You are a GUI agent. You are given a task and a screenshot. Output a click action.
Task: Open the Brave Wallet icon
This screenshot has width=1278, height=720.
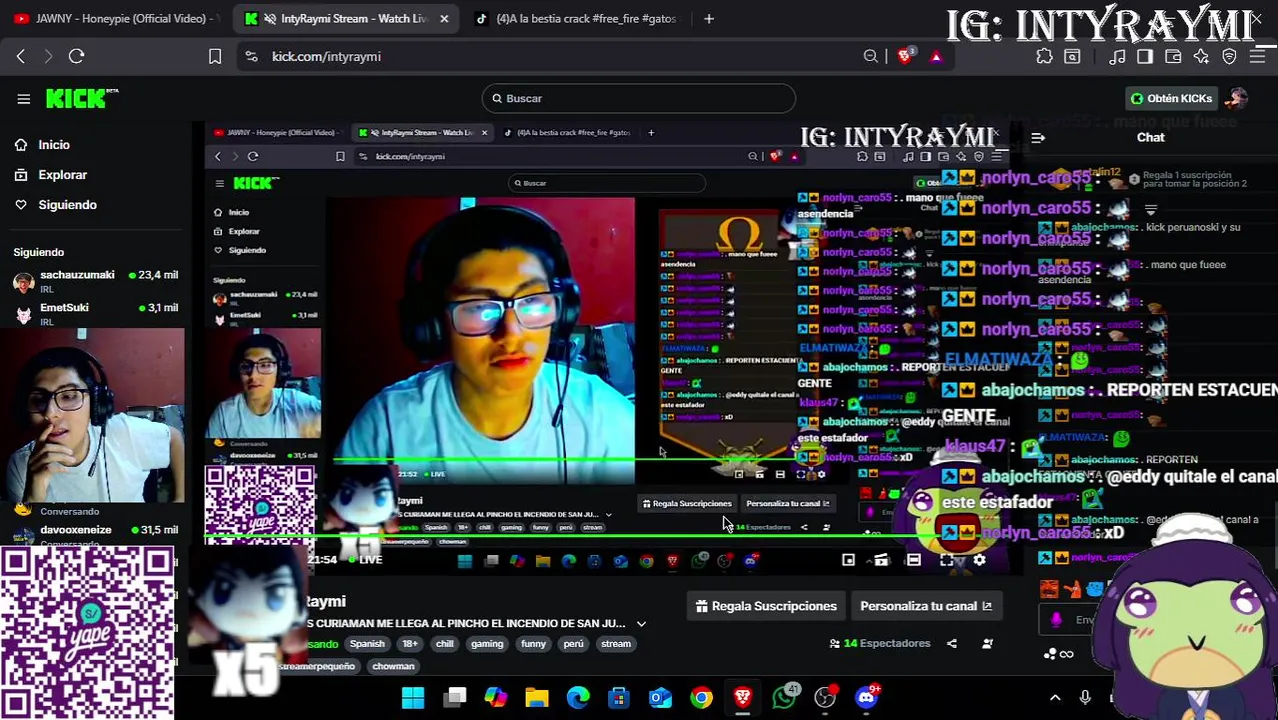(x=1173, y=57)
